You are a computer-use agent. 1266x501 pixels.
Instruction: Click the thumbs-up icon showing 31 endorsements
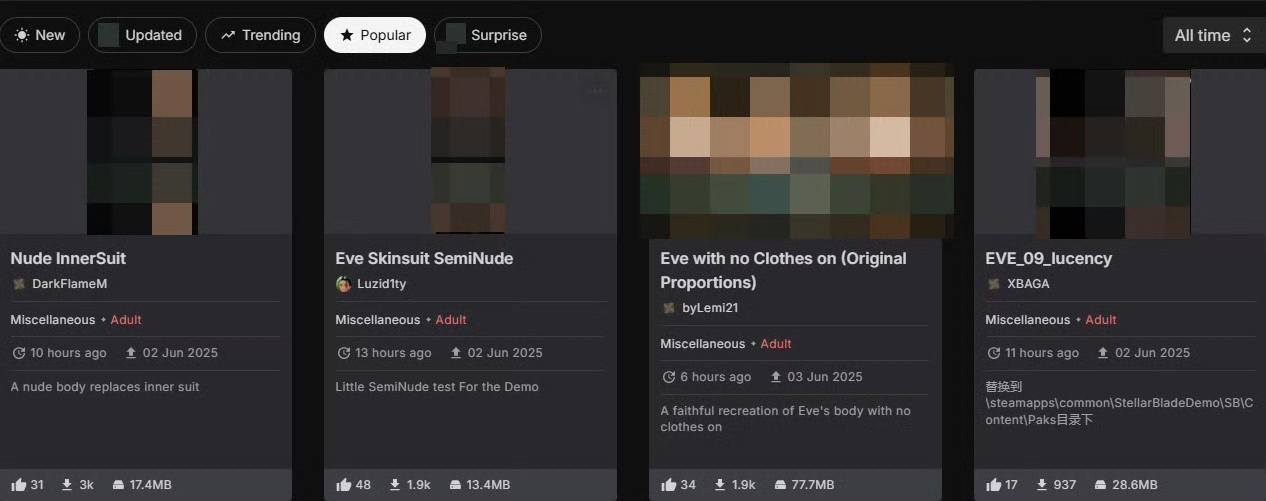18,484
